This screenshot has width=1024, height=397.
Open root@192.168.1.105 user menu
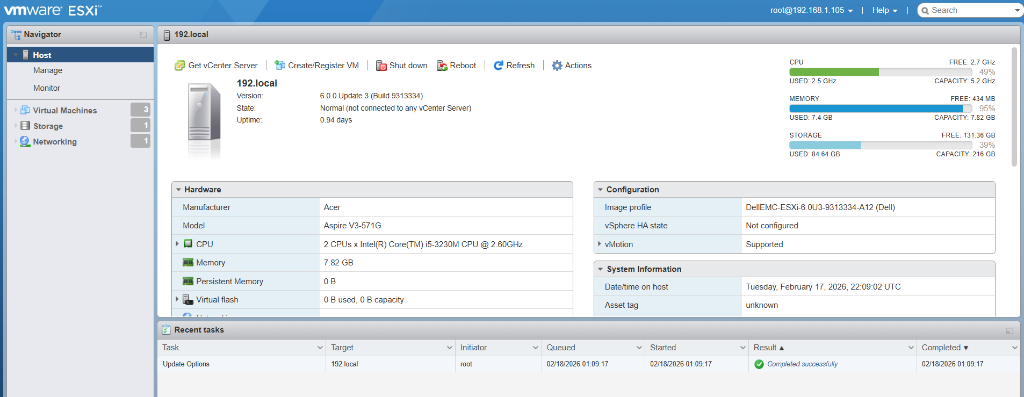pos(812,10)
